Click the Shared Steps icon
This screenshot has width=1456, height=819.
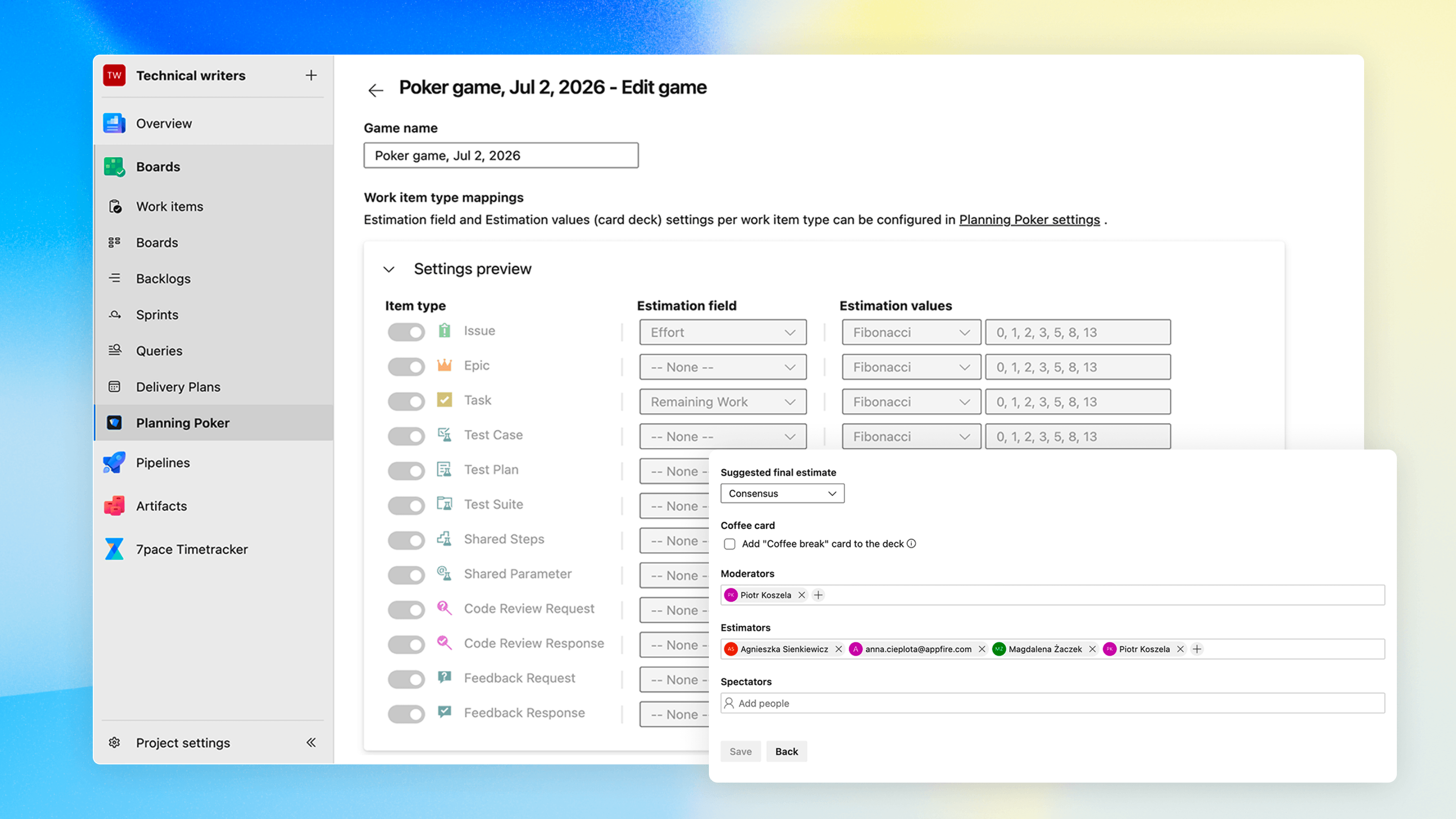tap(445, 539)
